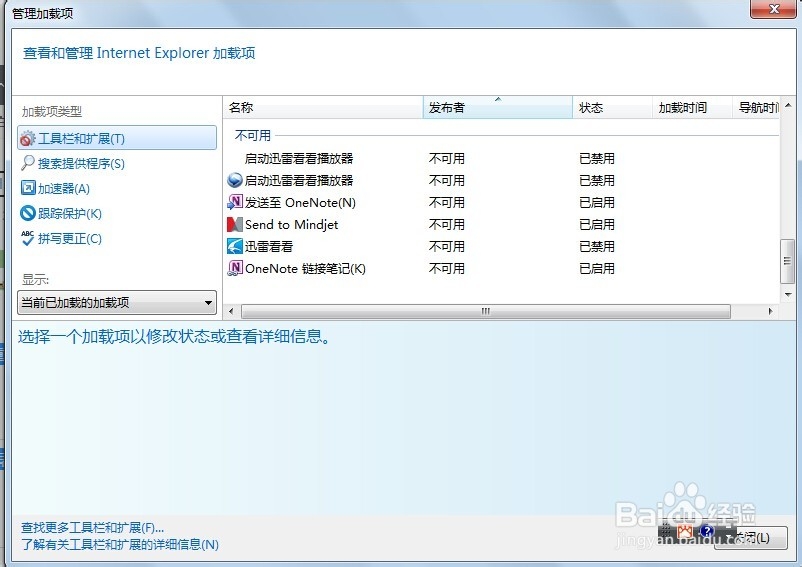This screenshot has width=802, height=567.
Task: Click the OneNote 链接笔记 icon
Action: 234,268
